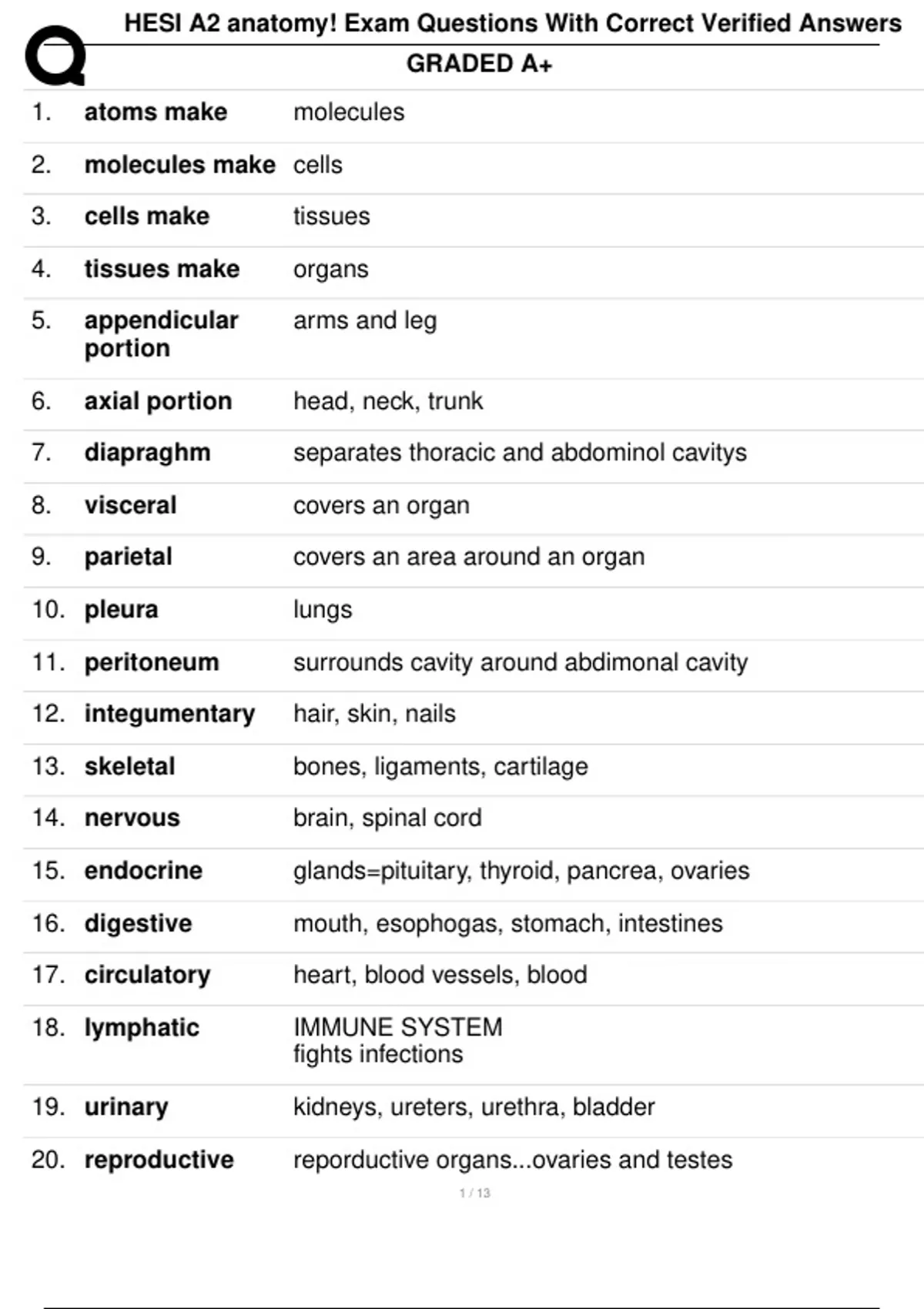Click the term 'atoms make'
Image resolution: width=924 pixels, height=1309 pixels.
coord(156,112)
